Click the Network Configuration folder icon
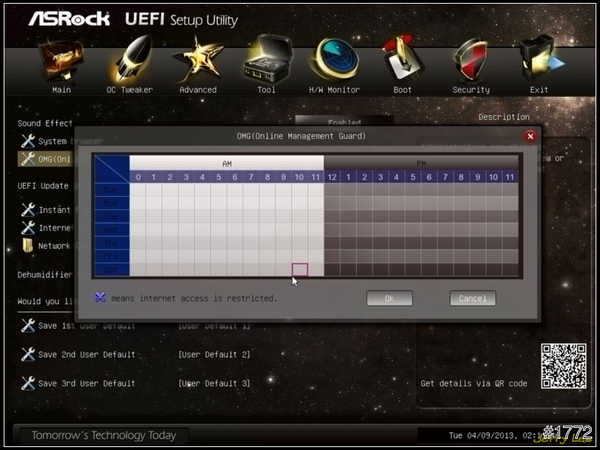600x450 pixels. (x=28, y=245)
